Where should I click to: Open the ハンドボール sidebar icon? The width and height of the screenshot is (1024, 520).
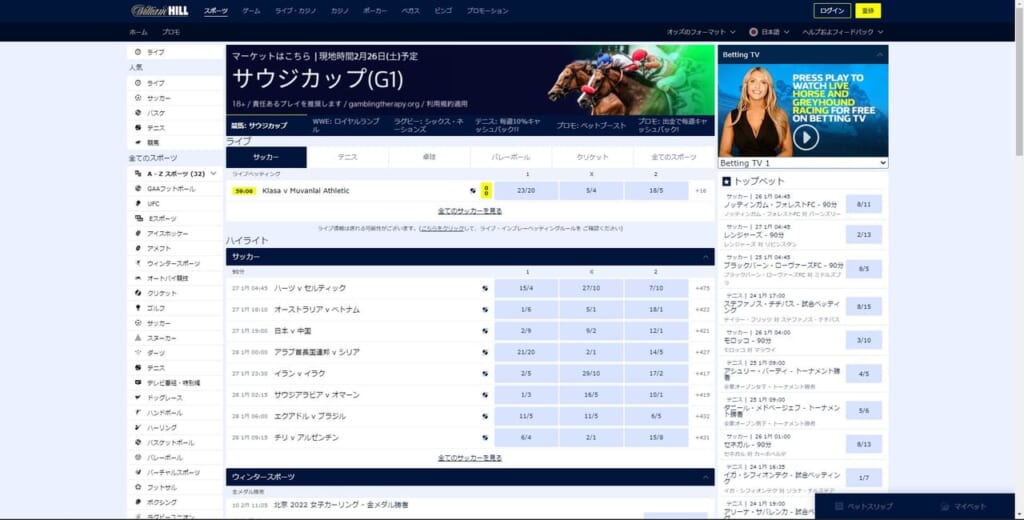[x=138, y=413]
